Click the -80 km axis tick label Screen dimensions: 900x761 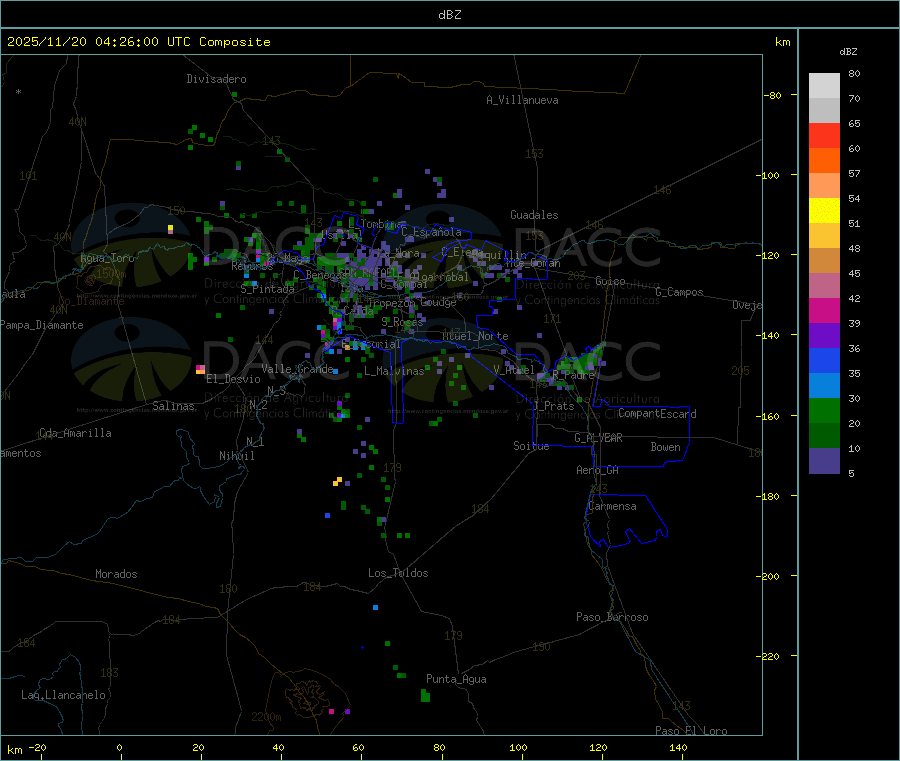773,95
